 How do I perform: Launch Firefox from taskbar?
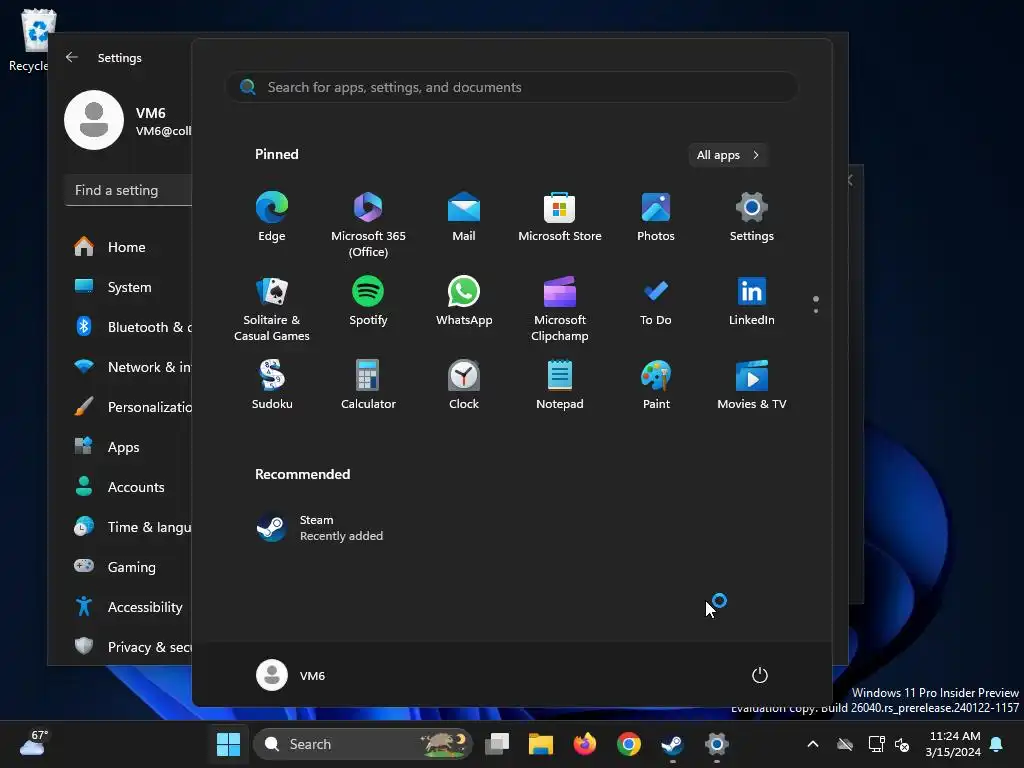click(584, 744)
